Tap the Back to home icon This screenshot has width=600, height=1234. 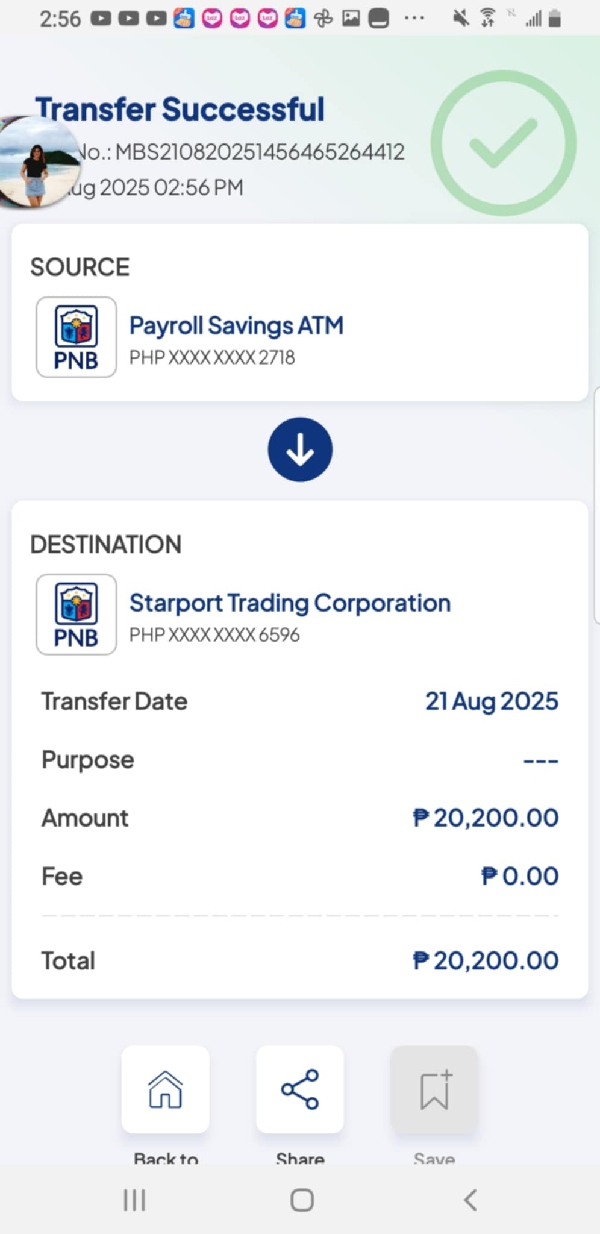click(x=165, y=1089)
